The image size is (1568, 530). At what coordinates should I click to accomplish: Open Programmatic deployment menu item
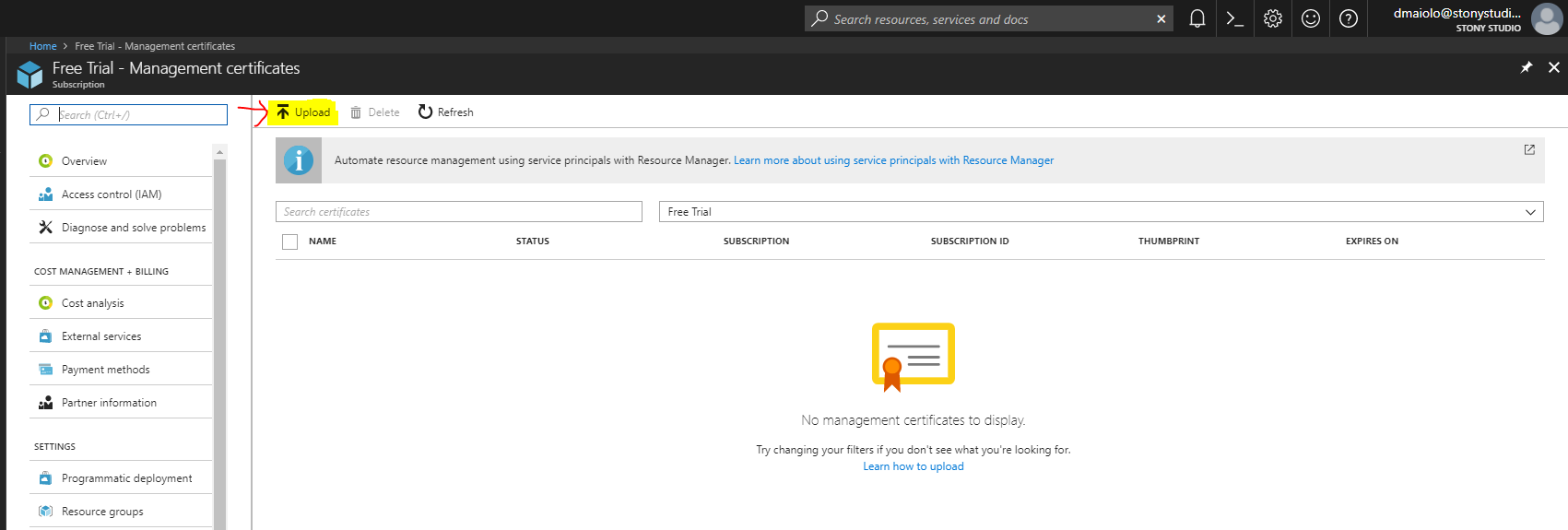(121, 478)
